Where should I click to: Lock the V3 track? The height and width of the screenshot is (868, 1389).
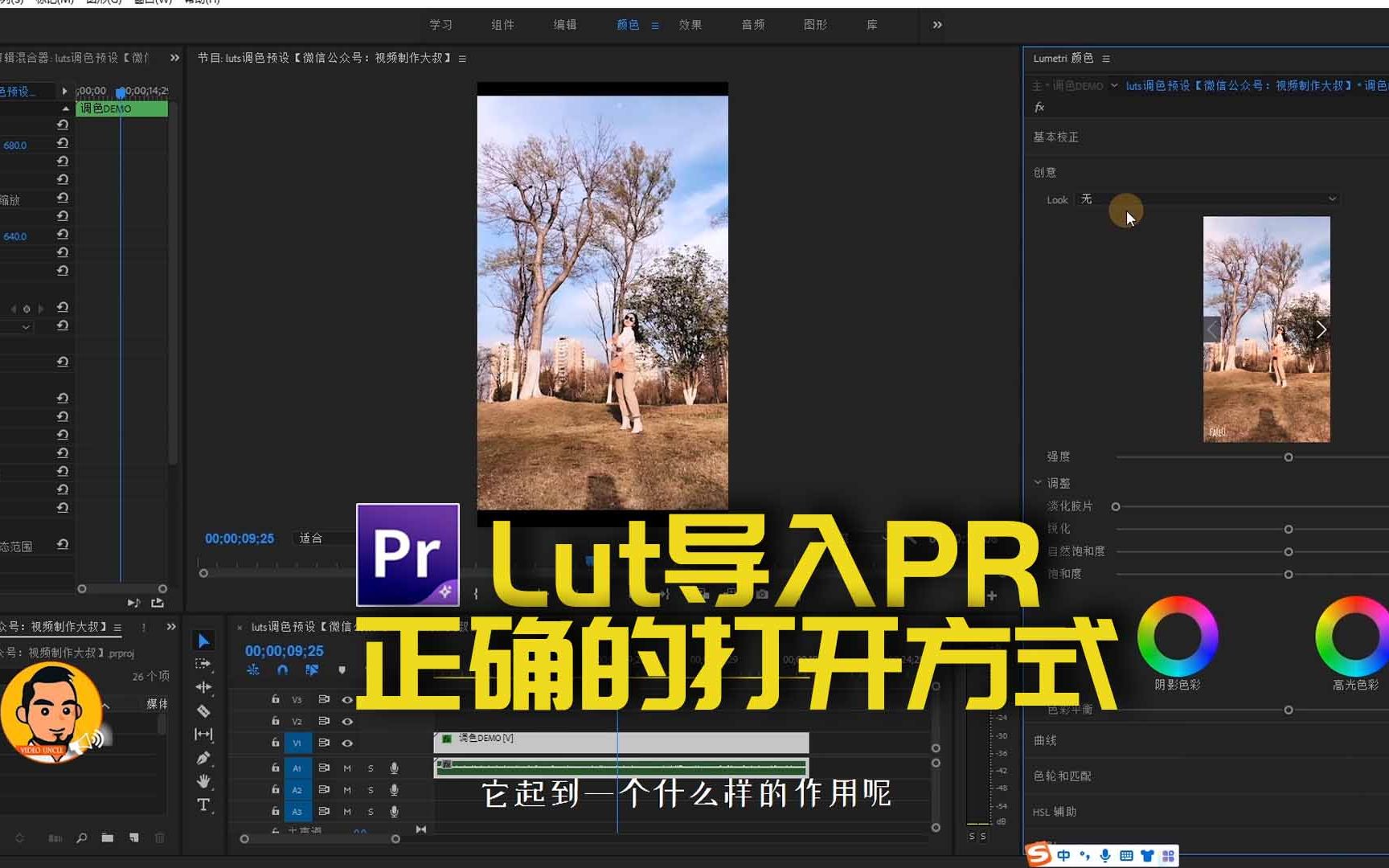click(275, 699)
